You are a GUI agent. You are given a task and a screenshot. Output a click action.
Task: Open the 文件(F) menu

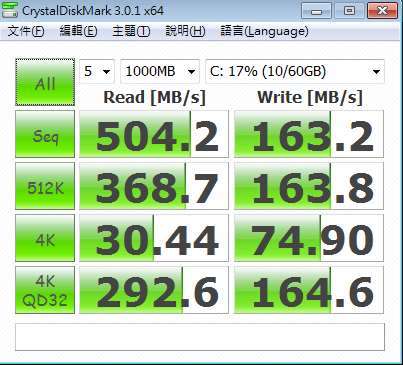26,31
